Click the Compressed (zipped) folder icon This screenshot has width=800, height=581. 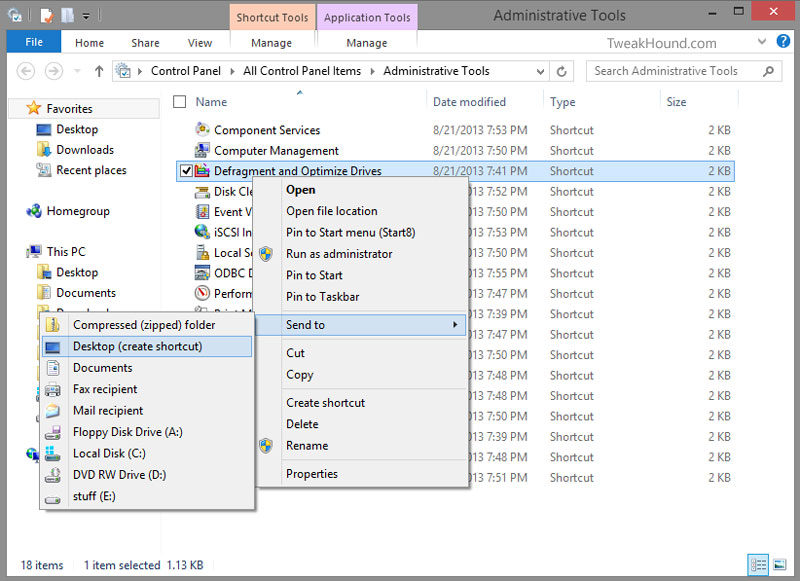point(54,325)
